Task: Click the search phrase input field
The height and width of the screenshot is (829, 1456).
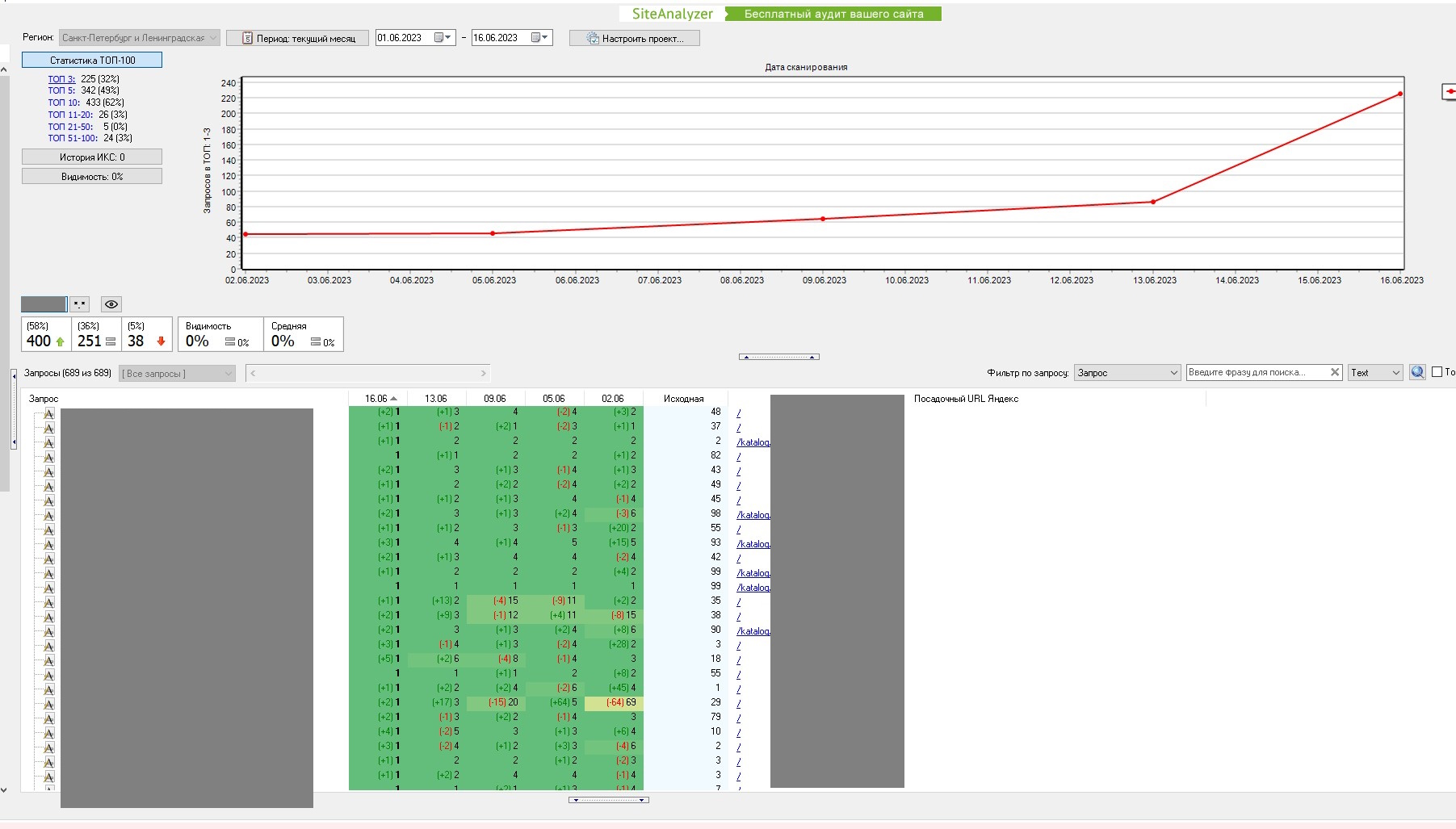Action: click(1256, 372)
